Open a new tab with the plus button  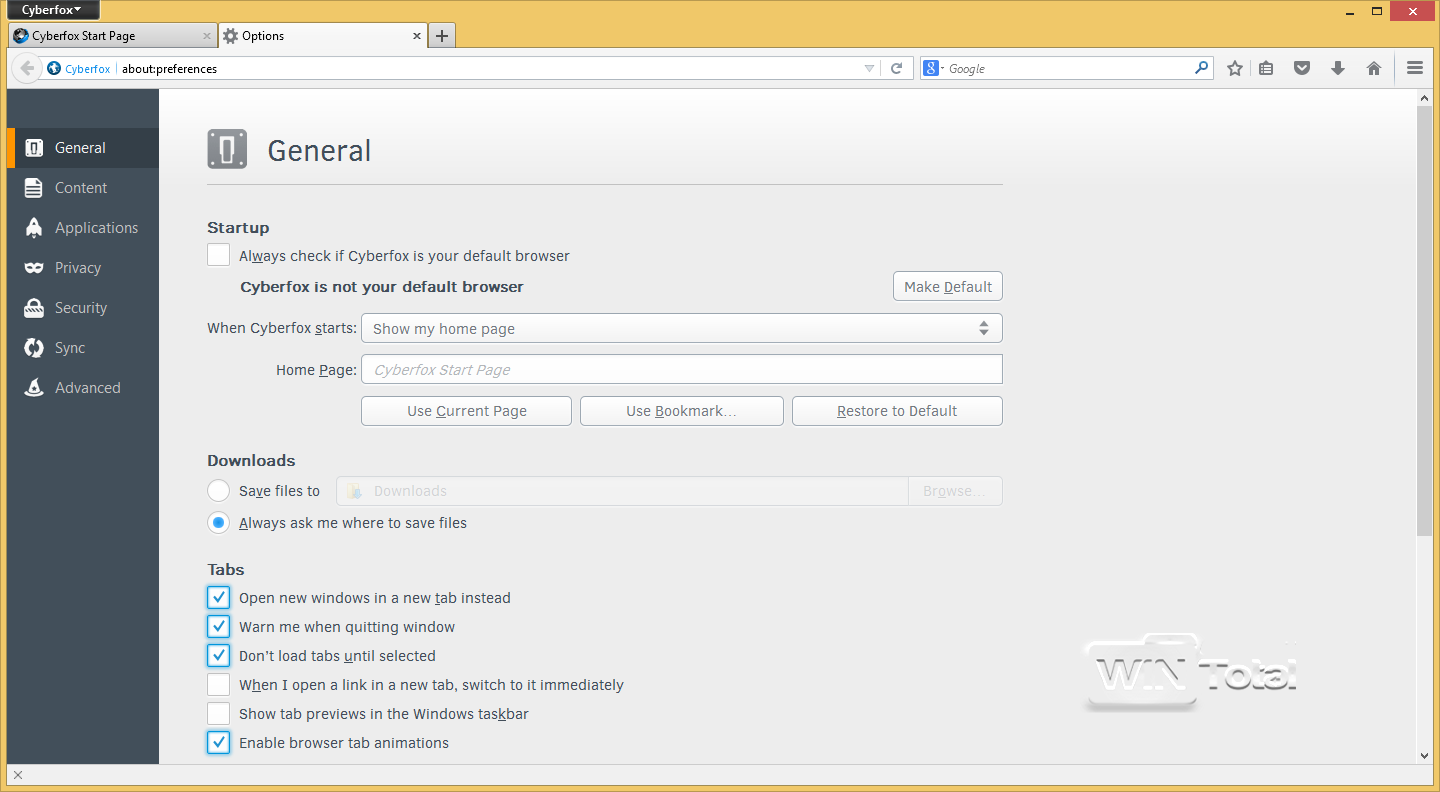[x=442, y=36]
